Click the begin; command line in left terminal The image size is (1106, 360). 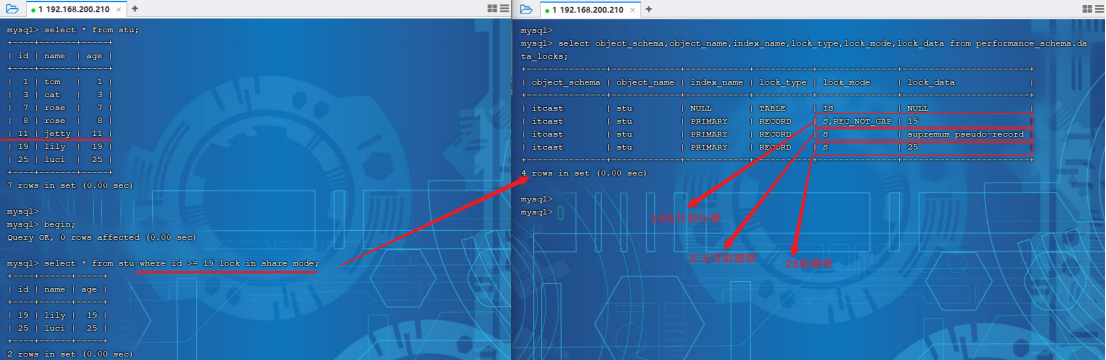pos(41,224)
